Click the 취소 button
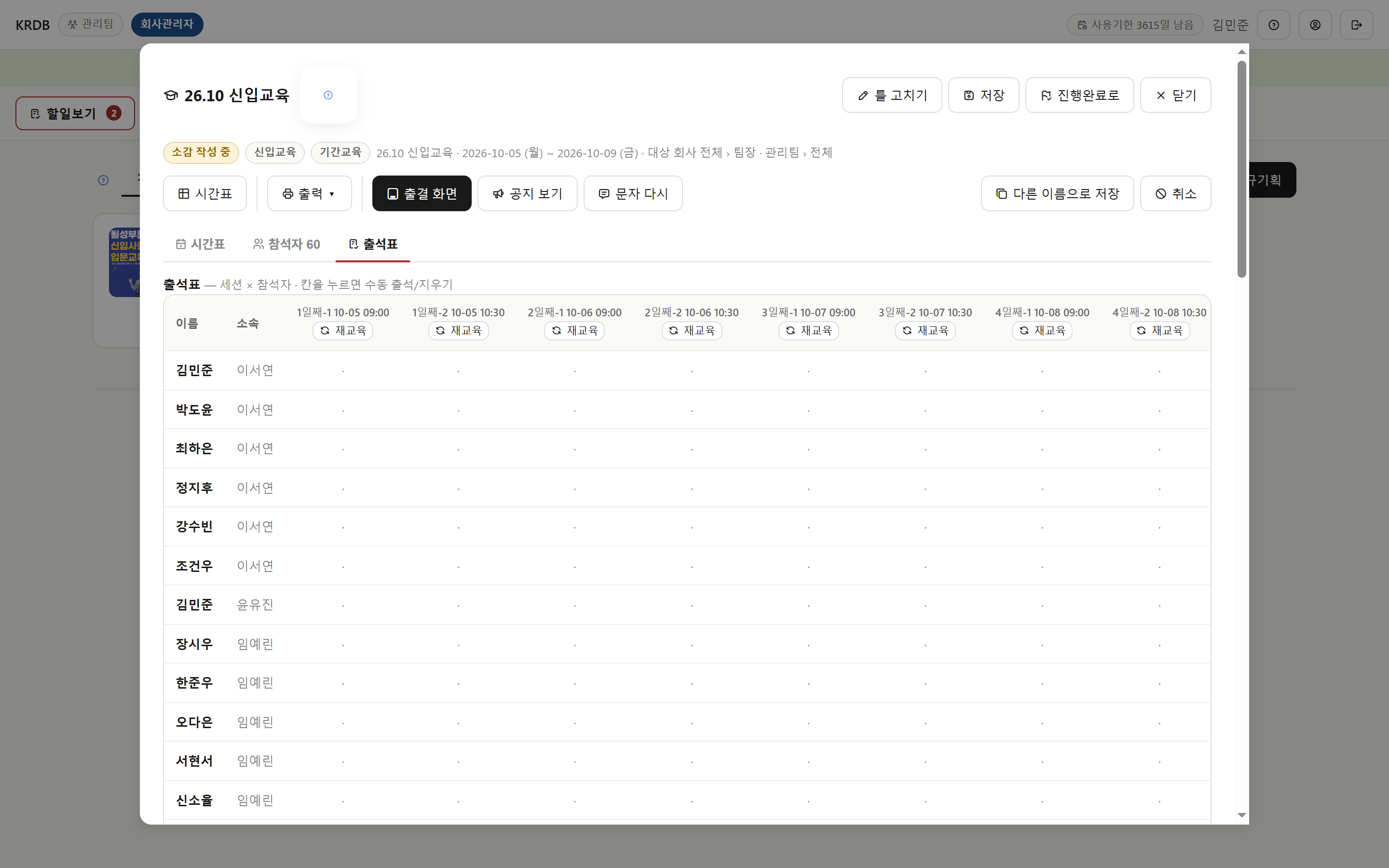 (1175, 193)
